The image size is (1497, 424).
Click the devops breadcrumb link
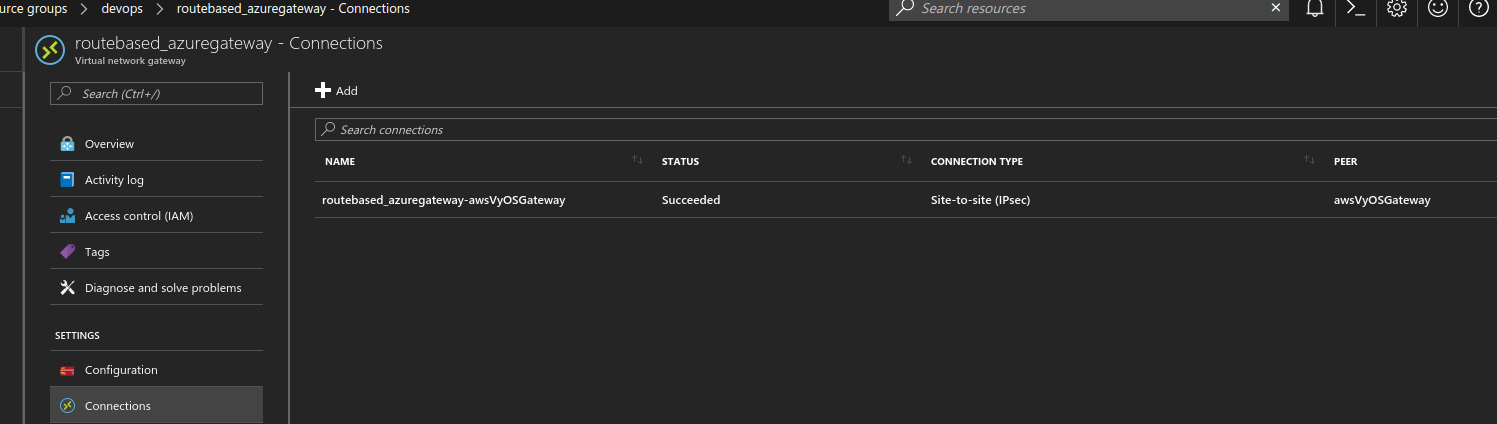[x=121, y=9]
